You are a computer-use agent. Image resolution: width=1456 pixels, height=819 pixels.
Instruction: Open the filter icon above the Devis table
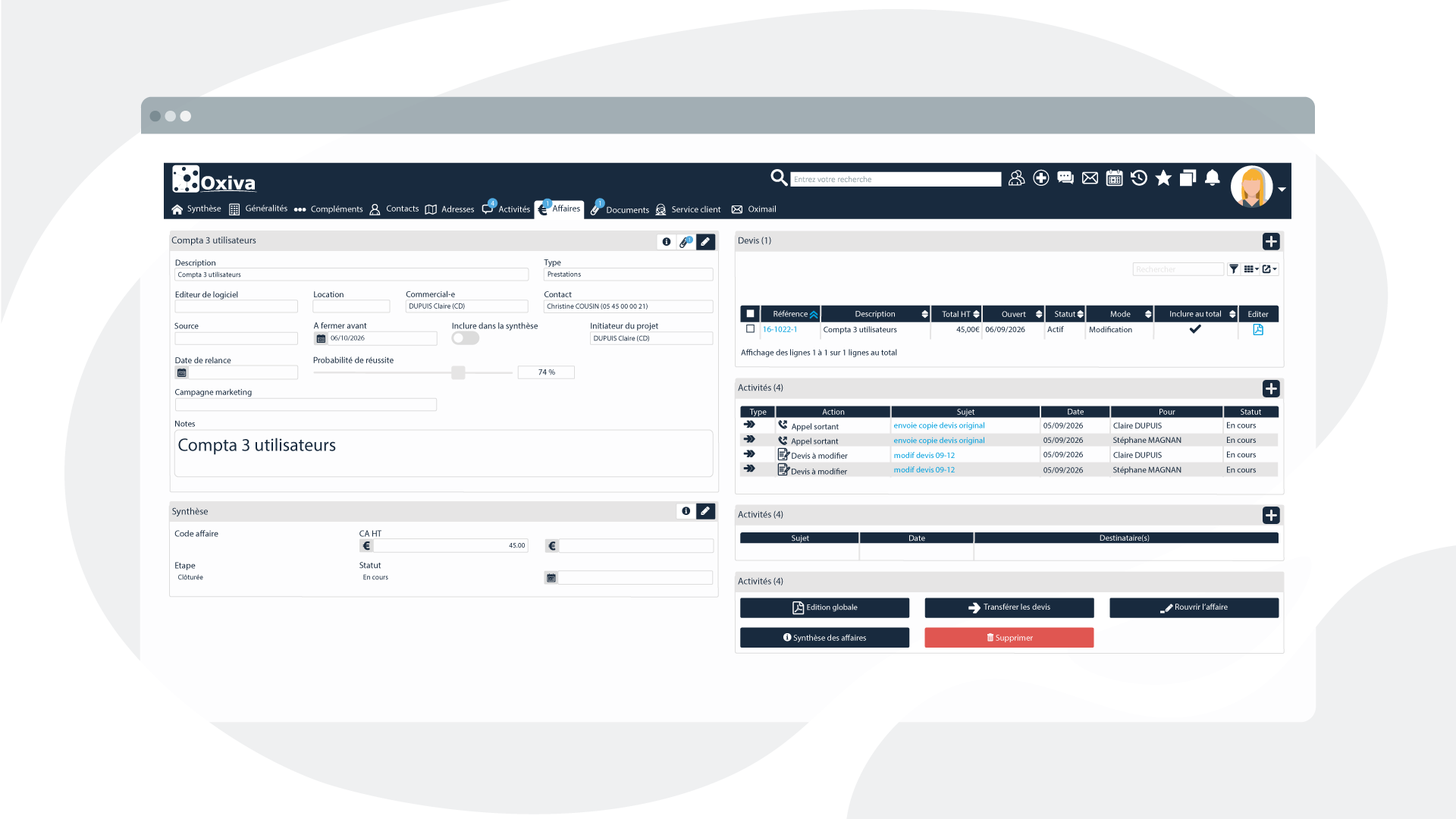tap(1234, 268)
